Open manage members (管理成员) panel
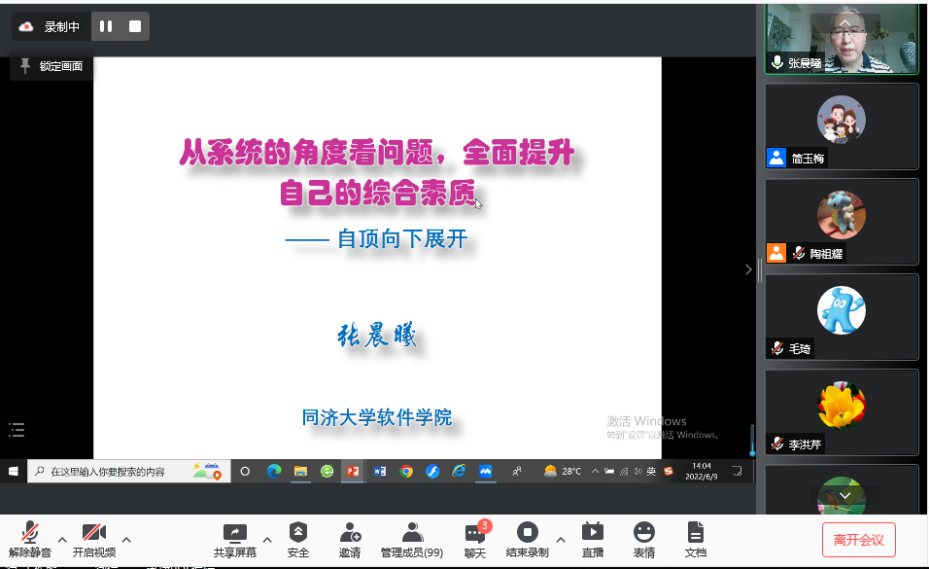 pyautogui.click(x=411, y=538)
